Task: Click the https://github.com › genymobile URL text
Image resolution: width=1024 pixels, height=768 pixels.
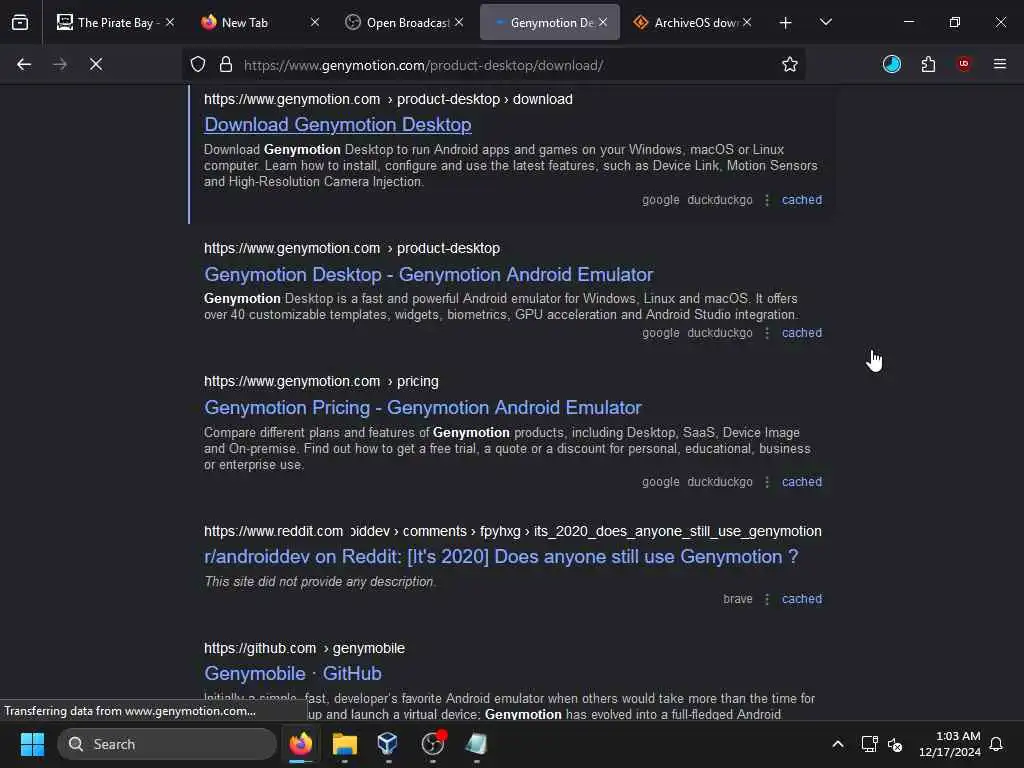Action: click(304, 648)
